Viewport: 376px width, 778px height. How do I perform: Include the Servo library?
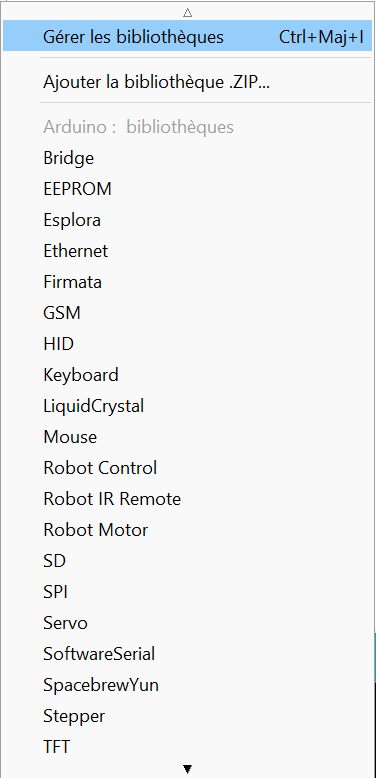(x=188, y=623)
